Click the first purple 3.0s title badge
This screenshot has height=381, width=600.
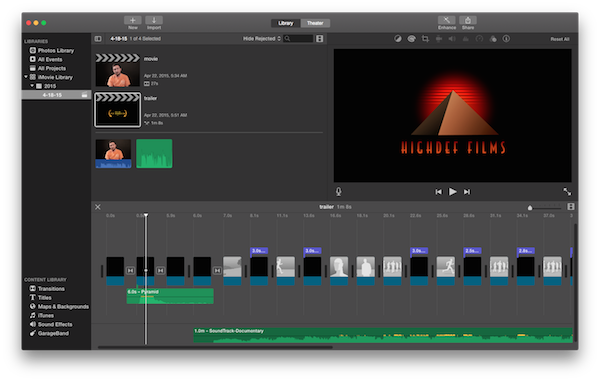(259, 251)
